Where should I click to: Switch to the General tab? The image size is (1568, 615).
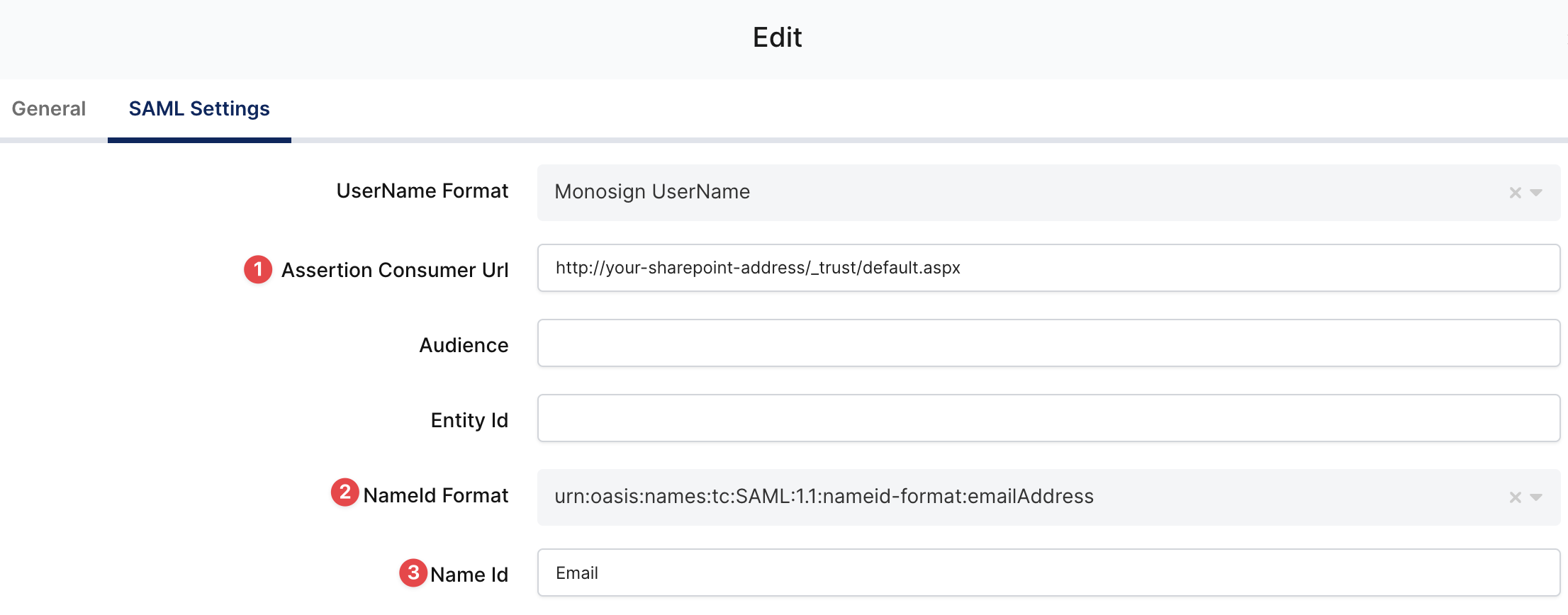[x=49, y=108]
